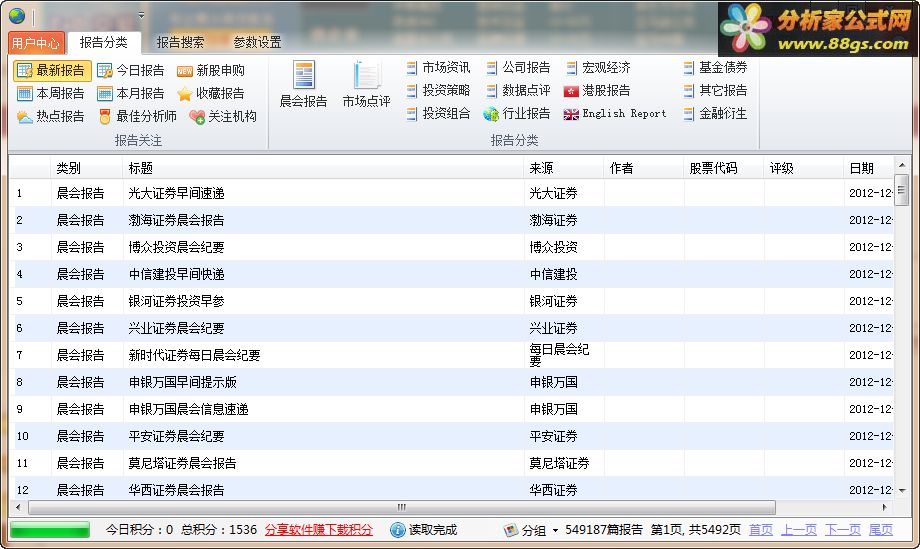
Task: Select 基金债券 report category
Action: click(715, 67)
